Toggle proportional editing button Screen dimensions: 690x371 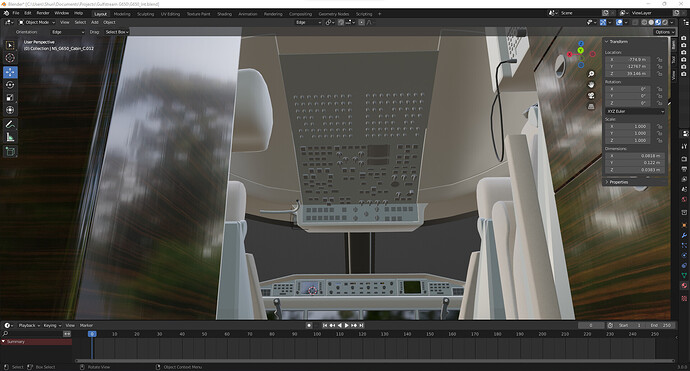(361, 22)
